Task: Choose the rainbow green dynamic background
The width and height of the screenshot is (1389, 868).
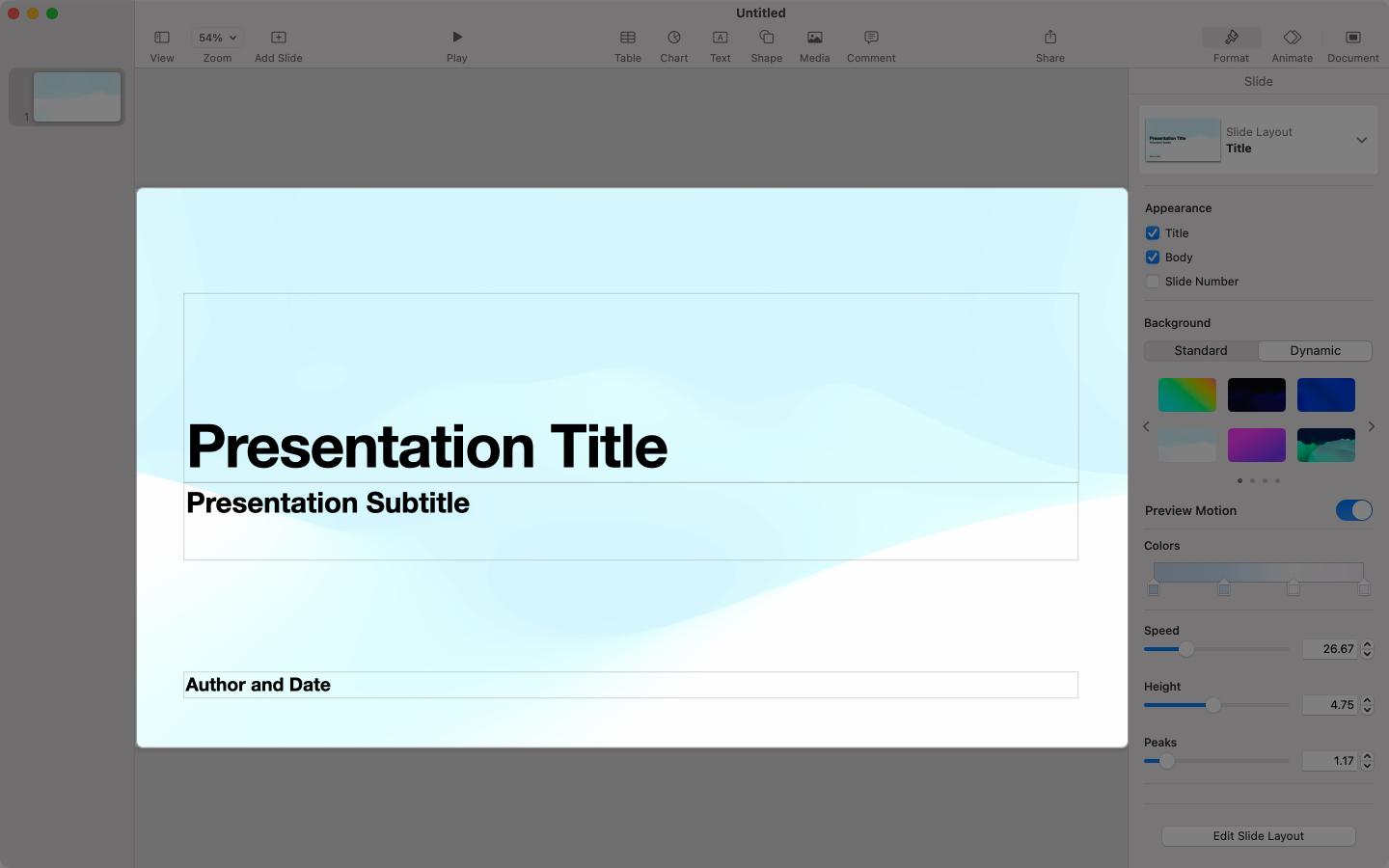Action: pyautogui.click(x=1187, y=394)
